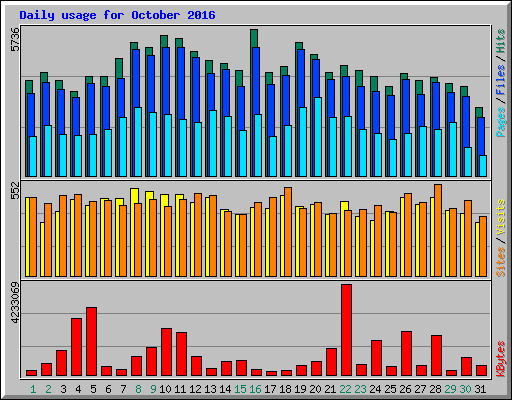The width and height of the screenshot is (512, 400).
Task: Click the 4233069 axis value label
Action: click(x=15, y=303)
